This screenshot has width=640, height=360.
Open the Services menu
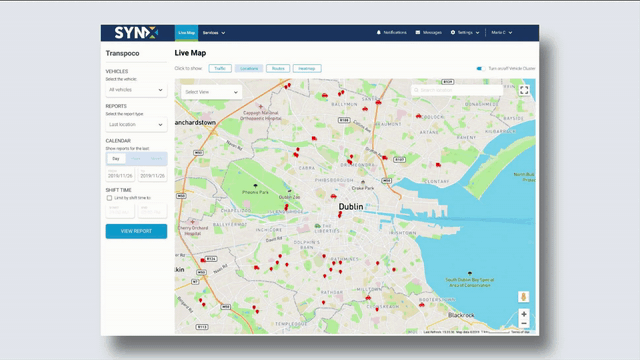coord(214,33)
